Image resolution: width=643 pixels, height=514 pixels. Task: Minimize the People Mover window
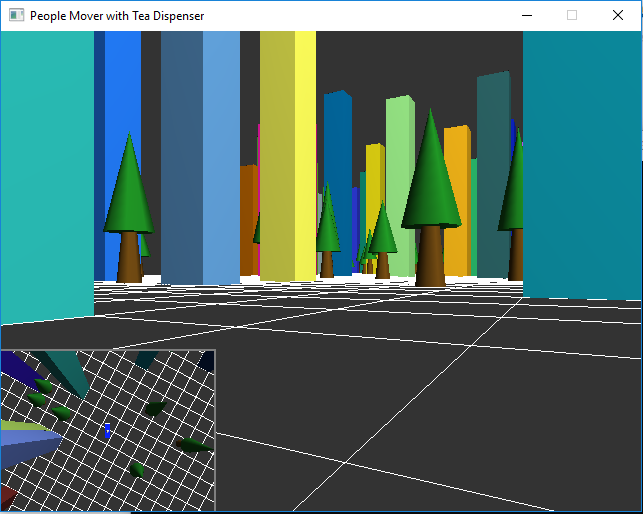coord(527,16)
